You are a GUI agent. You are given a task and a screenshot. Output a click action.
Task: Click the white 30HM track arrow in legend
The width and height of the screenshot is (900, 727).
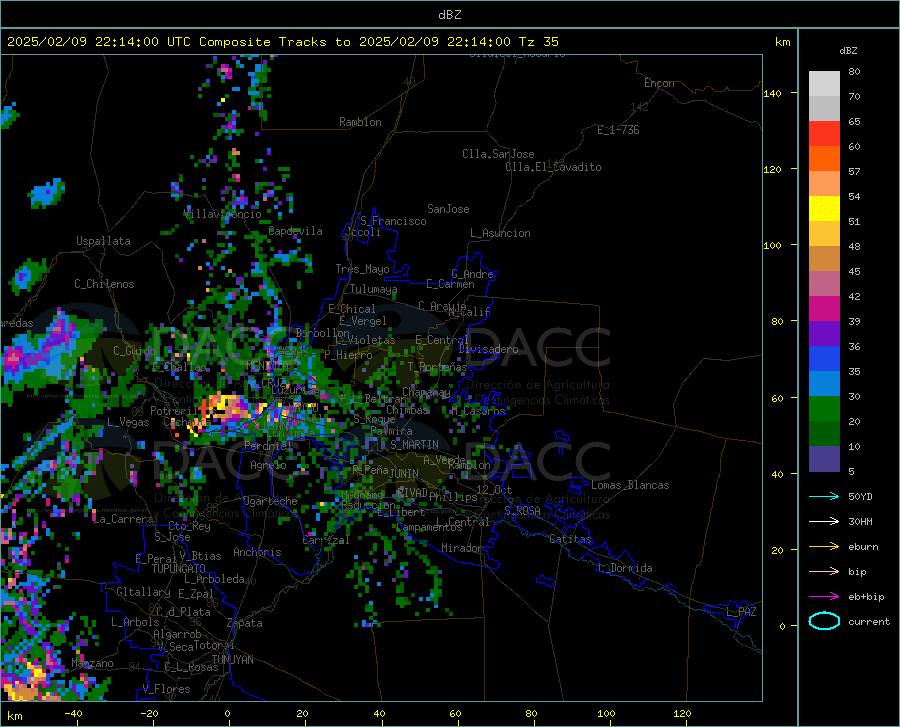click(824, 522)
